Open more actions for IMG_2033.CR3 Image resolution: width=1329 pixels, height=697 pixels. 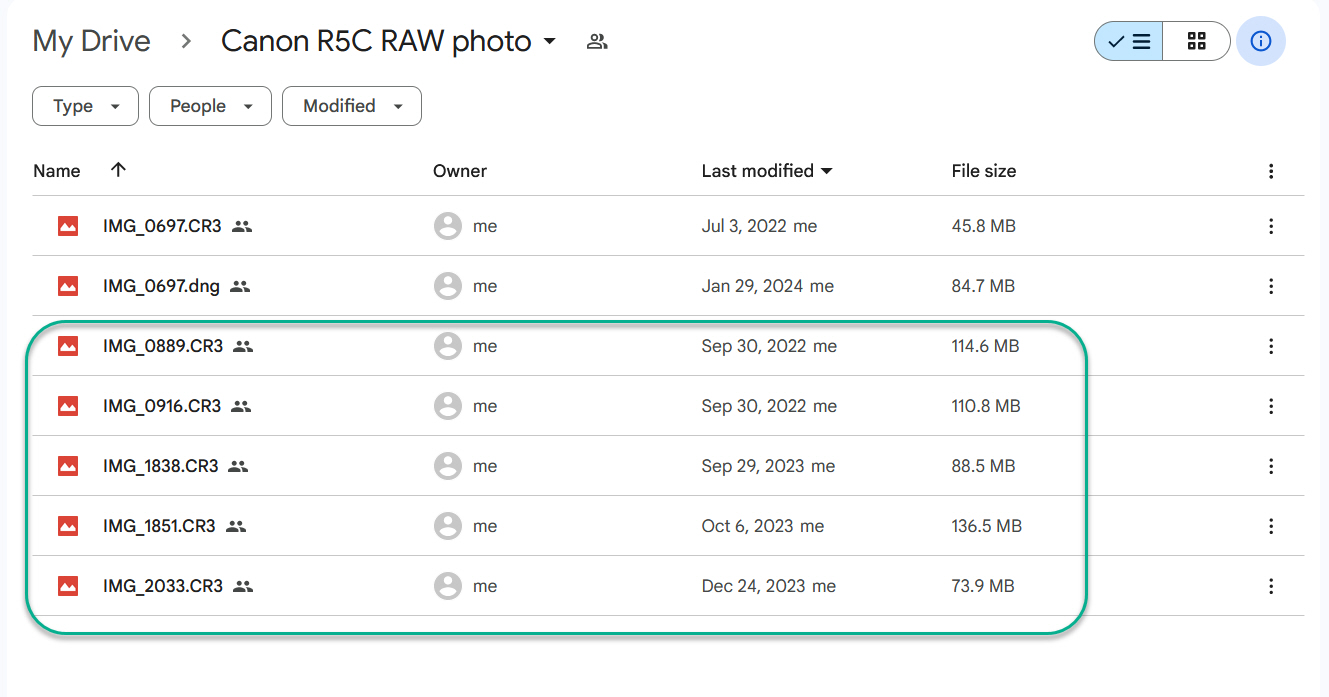1271,586
